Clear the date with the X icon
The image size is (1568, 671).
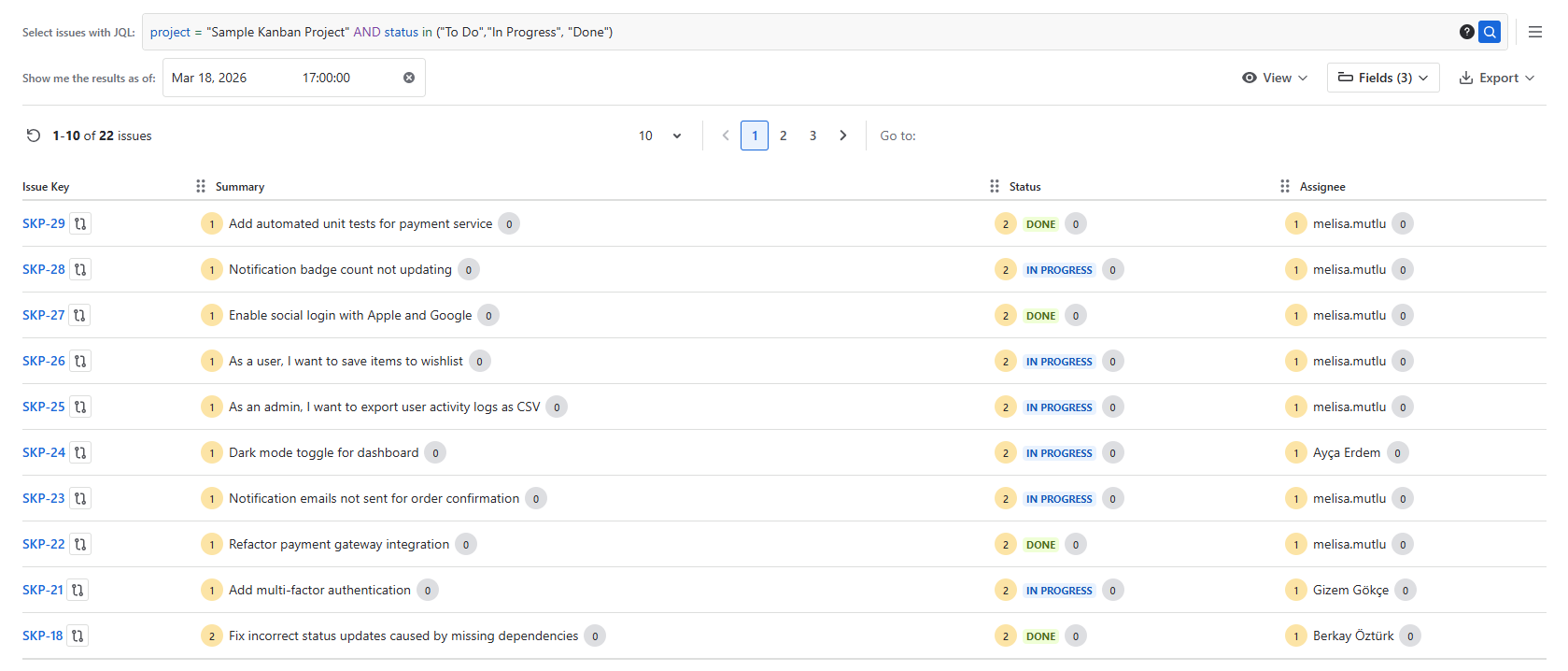click(409, 78)
